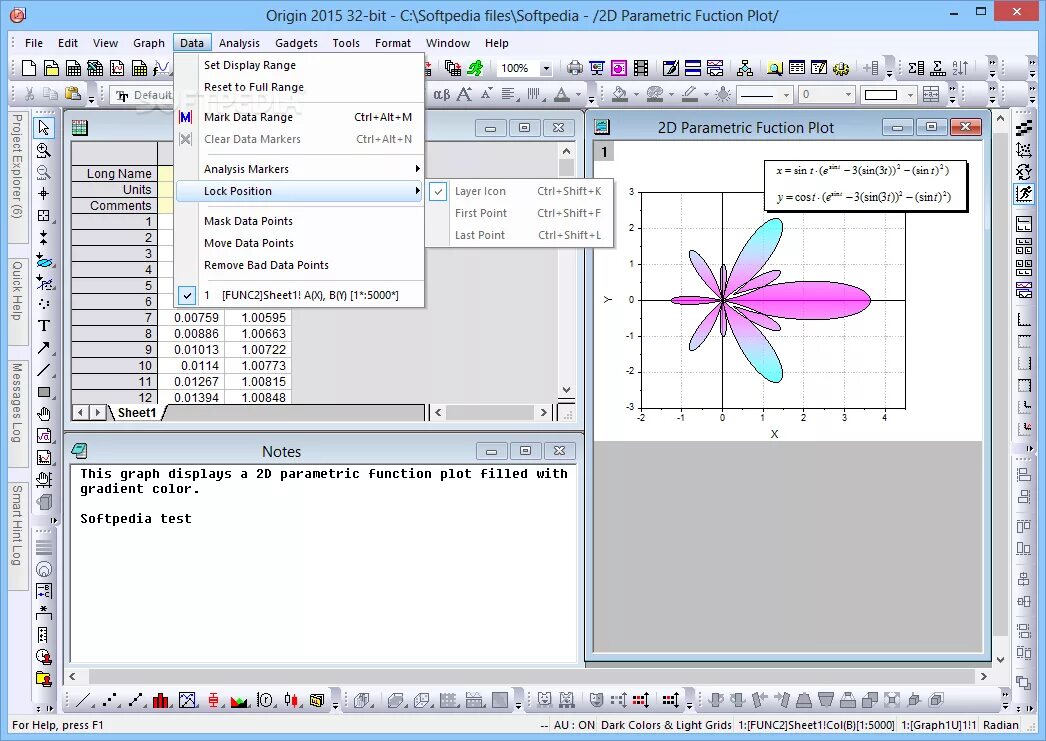Select the Rectangle tool
This screenshot has height=741, width=1046.
click(x=43, y=392)
